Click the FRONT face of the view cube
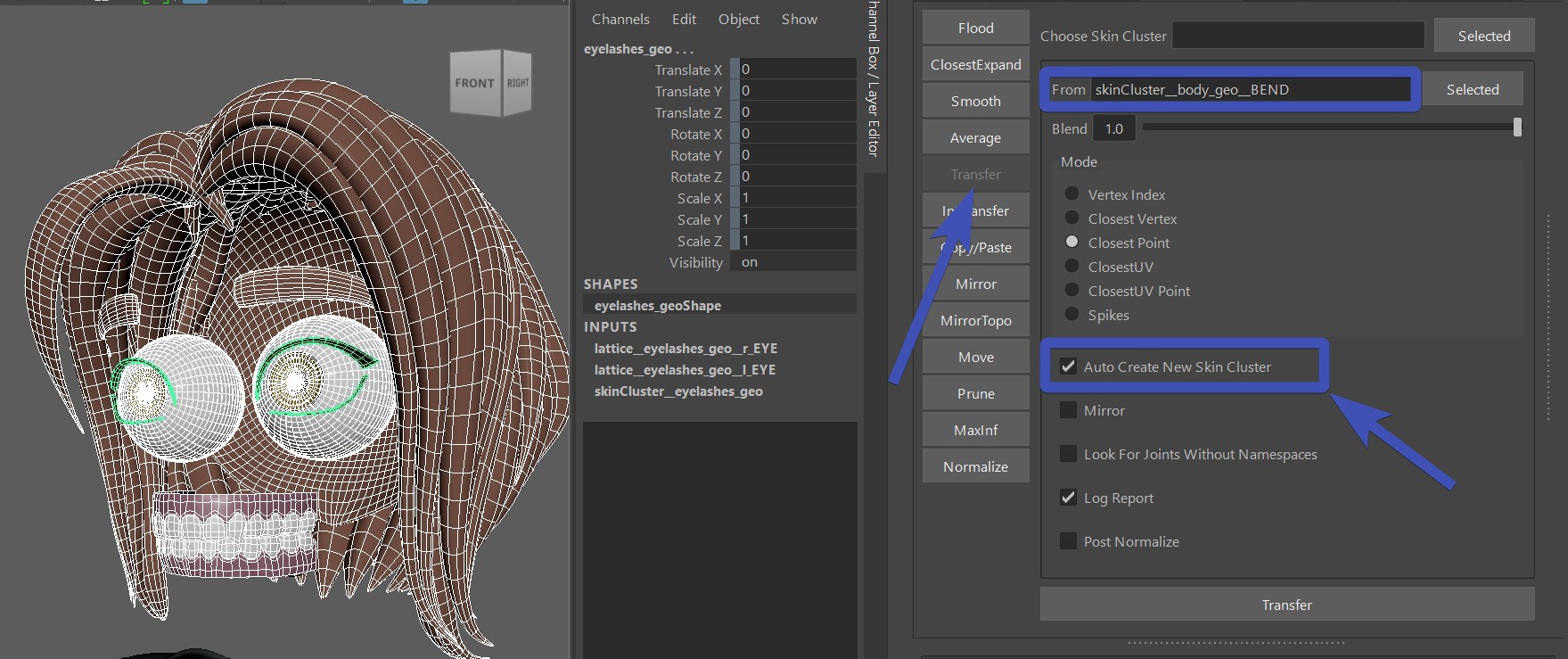 pyautogui.click(x=475, y=83)
